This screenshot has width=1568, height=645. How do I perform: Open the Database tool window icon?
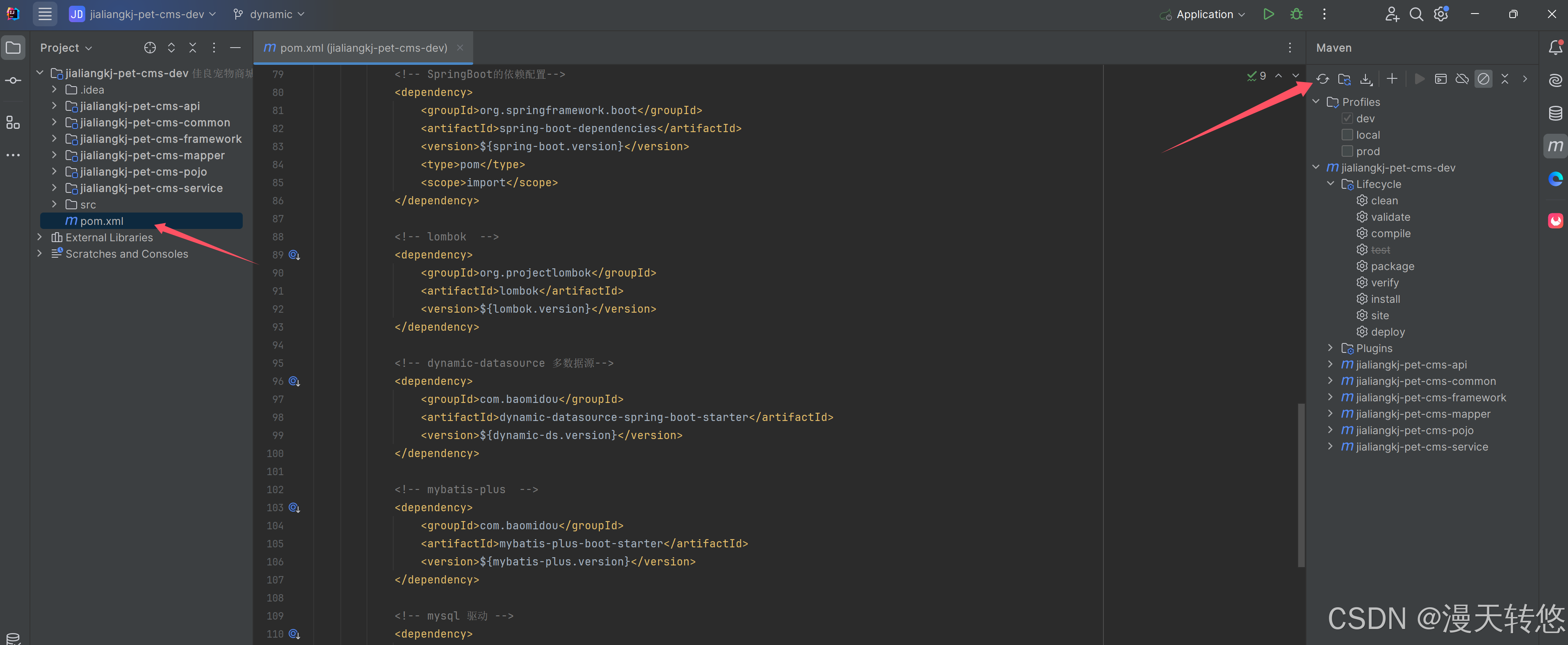(1555, 113)
